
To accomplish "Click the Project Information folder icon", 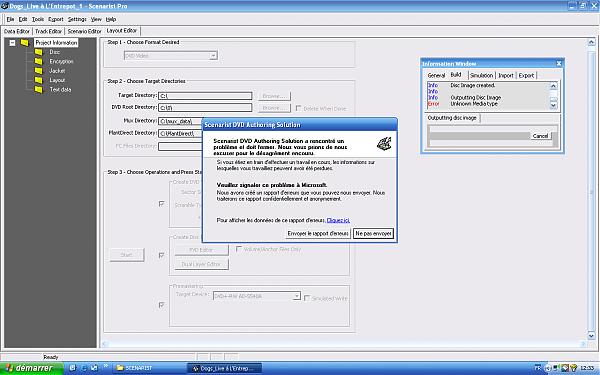I will click(x=25, y=42).
